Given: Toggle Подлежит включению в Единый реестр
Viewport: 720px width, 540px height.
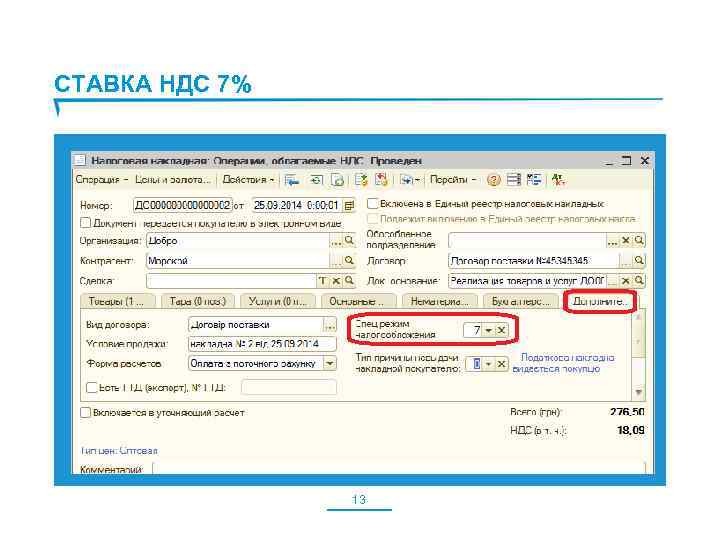Looking at the screenshot, I should [x=372, y=219].
